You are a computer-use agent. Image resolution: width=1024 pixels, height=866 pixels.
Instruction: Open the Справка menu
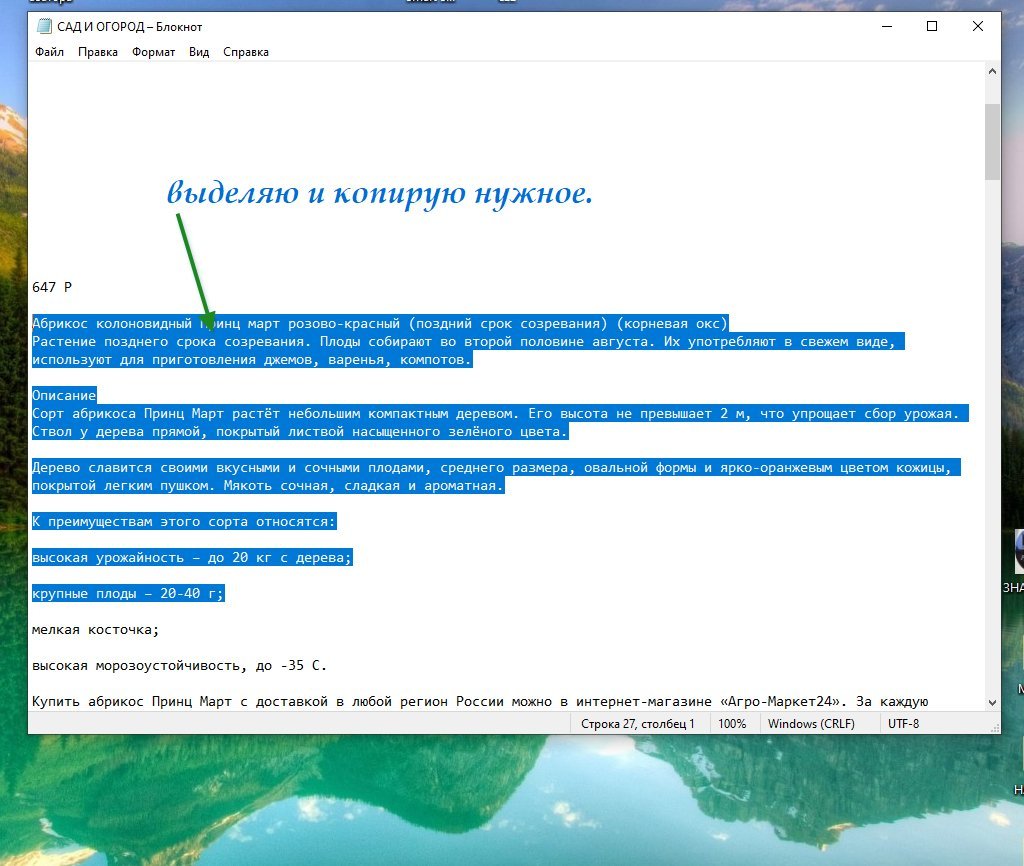(x=246, y=52)
